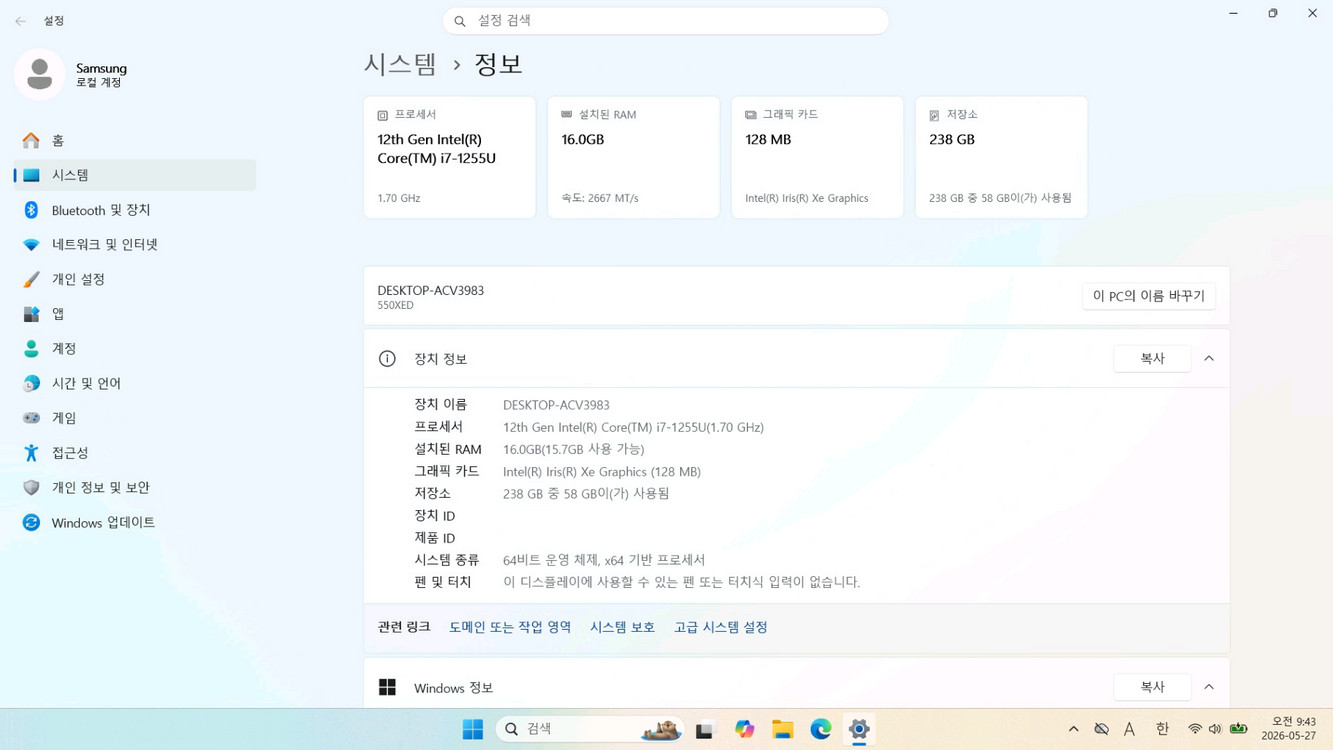1333x750 pixels.
Task: Open Task View from the taskbar
Action: pos(705,729)
